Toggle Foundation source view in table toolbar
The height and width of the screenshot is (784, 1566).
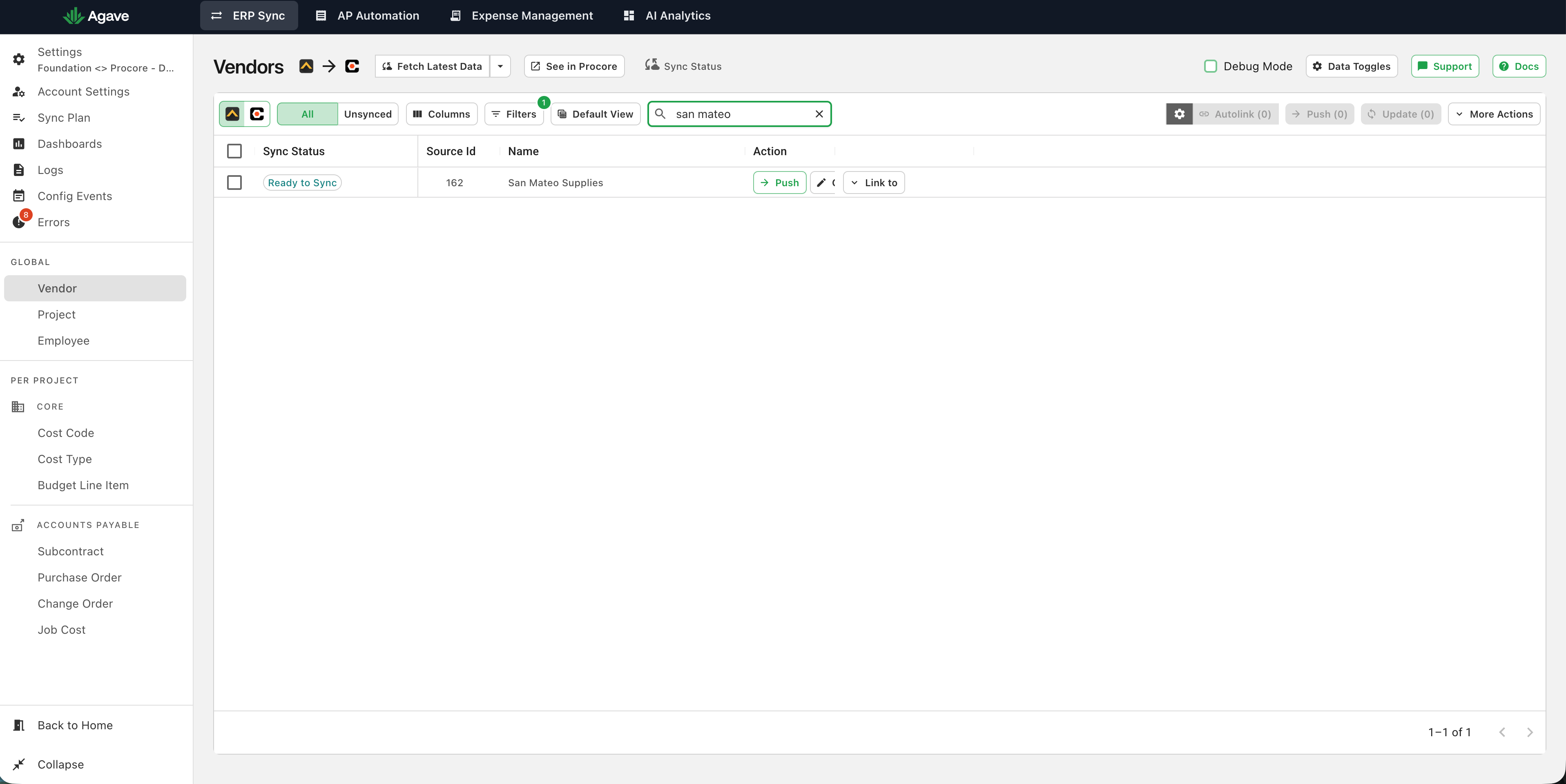click(x=232, y=114)
